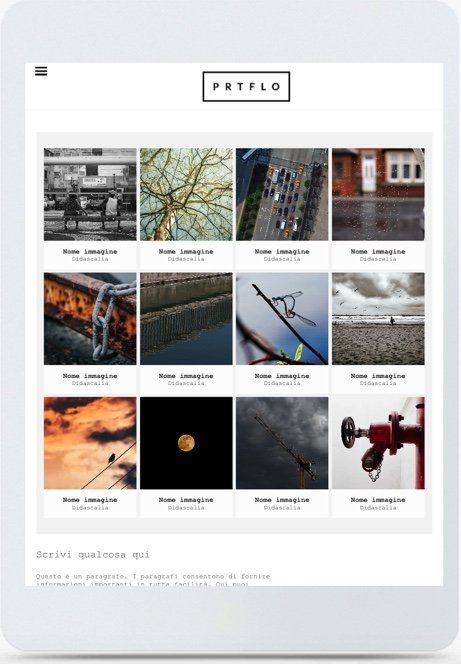Open the stormy beach photo
This screenshot has height=664, width=461.
(378, 318)
